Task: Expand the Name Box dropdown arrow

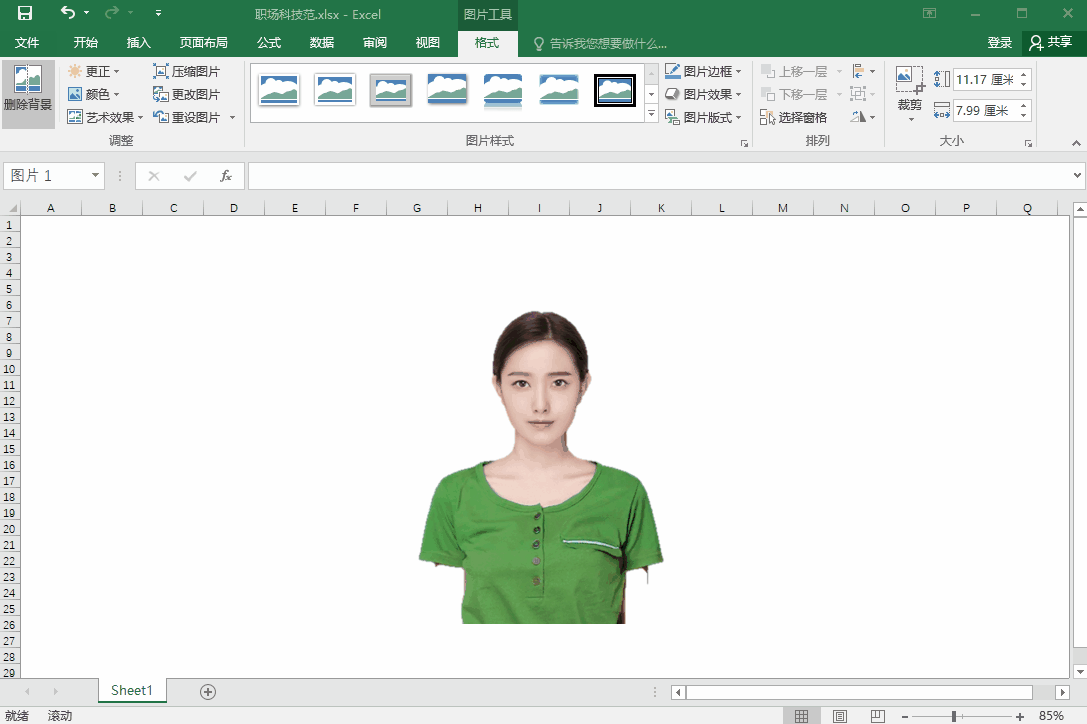Action: pyautogui.click(x=96, y=176)
